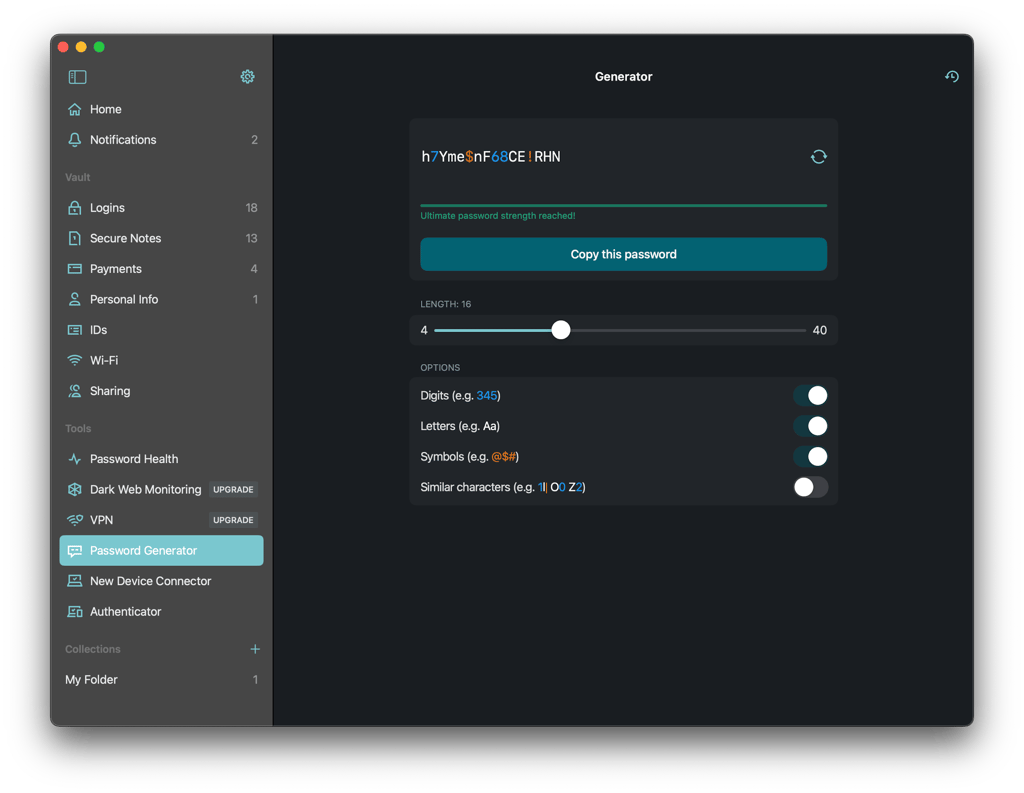
Task: Open Personal Info
Action: pyautogui.click(x=161, y=299)
